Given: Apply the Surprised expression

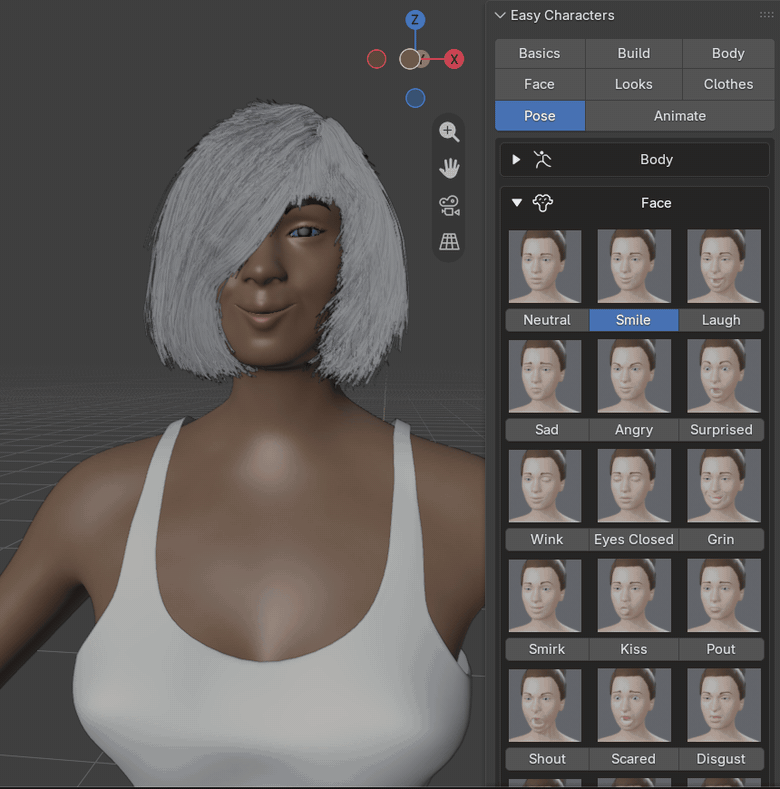Looking at the screenshot, I should [x=721, y=430].
